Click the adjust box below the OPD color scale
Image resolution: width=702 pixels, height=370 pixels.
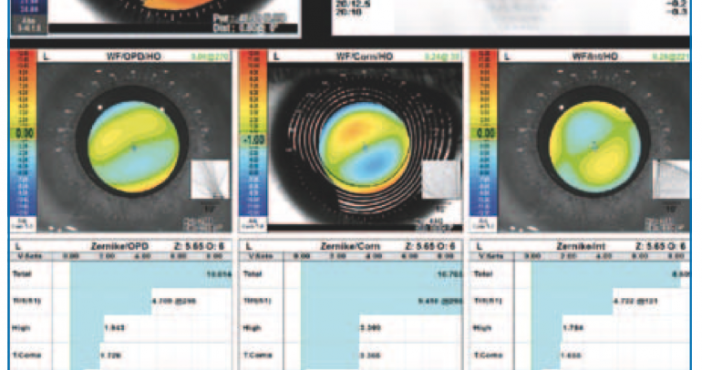click(x=23, y=224)
